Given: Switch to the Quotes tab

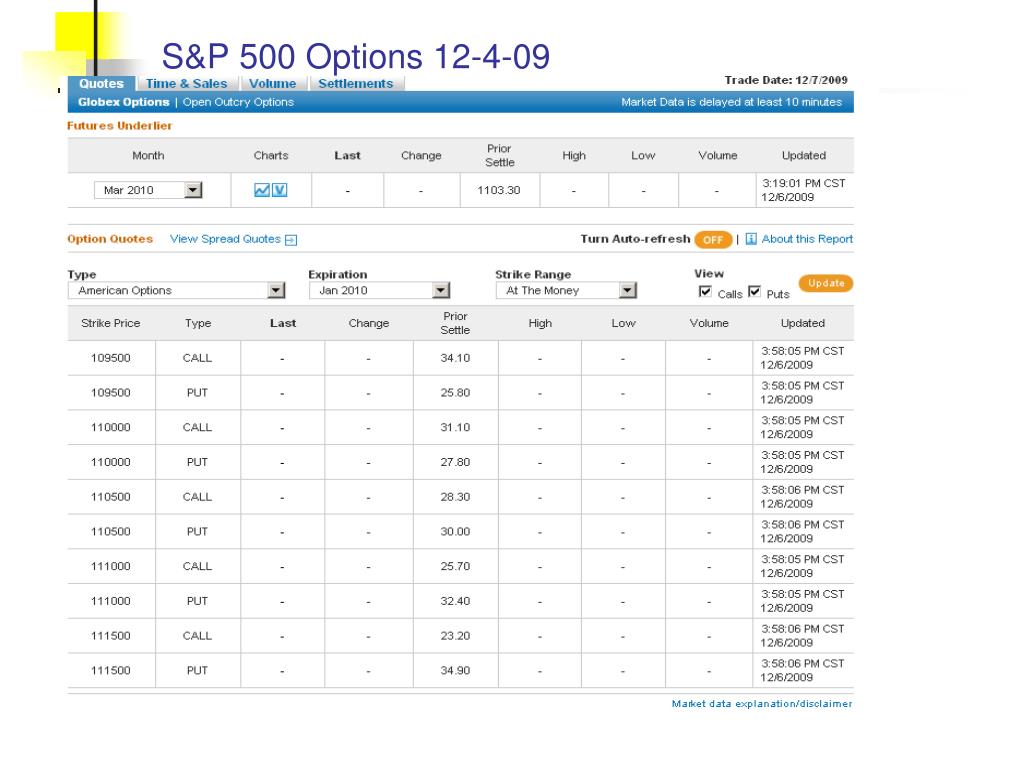Looking at the screenshot, I should coord(101,84).
